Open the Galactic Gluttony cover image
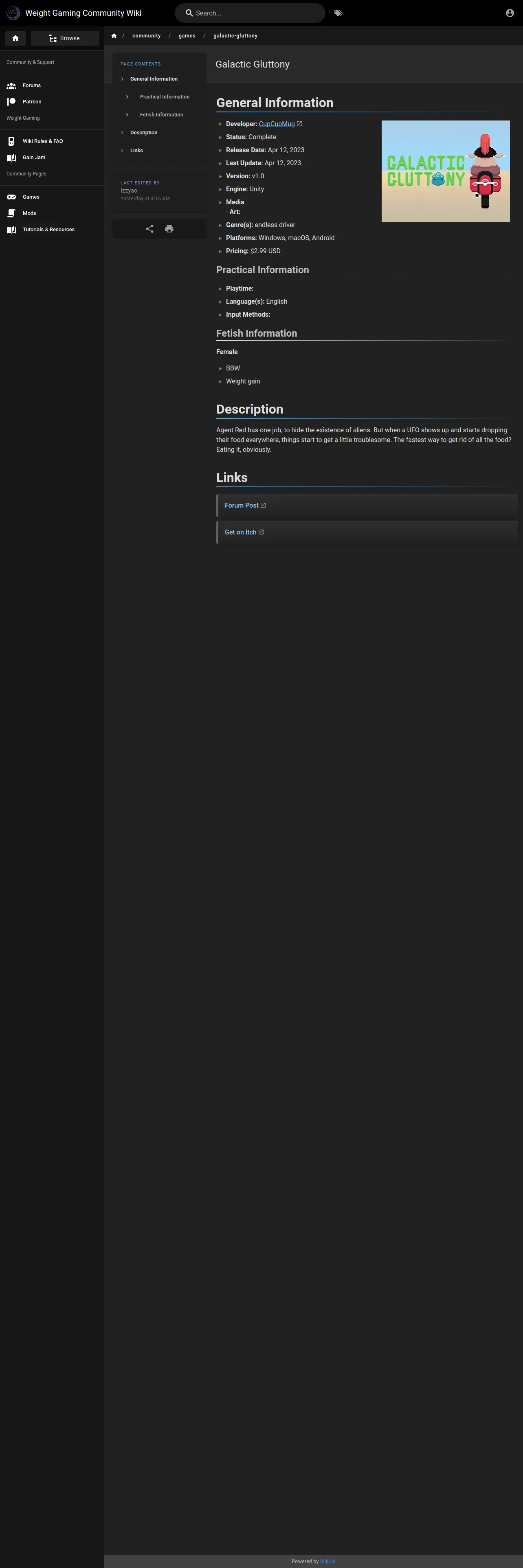This screenshot has height=1568, width=523. (x=446, y=171)
